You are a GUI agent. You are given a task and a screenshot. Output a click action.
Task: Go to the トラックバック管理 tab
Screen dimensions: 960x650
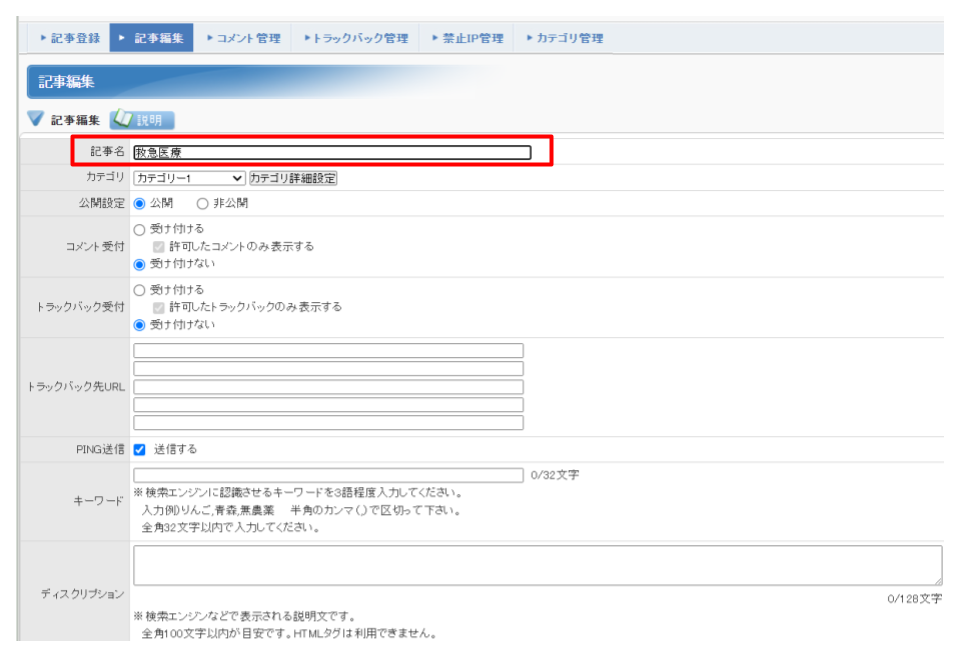click(356, 38)
